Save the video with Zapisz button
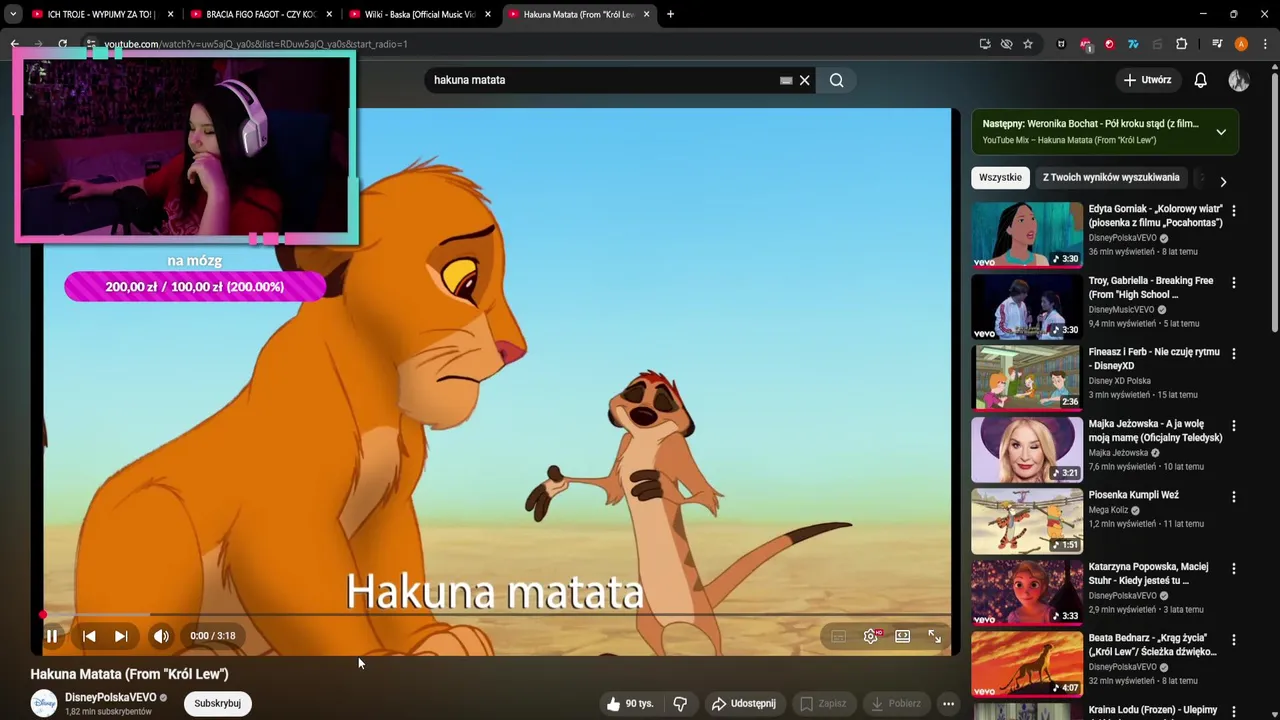This screenshot has width=1280, height=720. coord(822,704)
